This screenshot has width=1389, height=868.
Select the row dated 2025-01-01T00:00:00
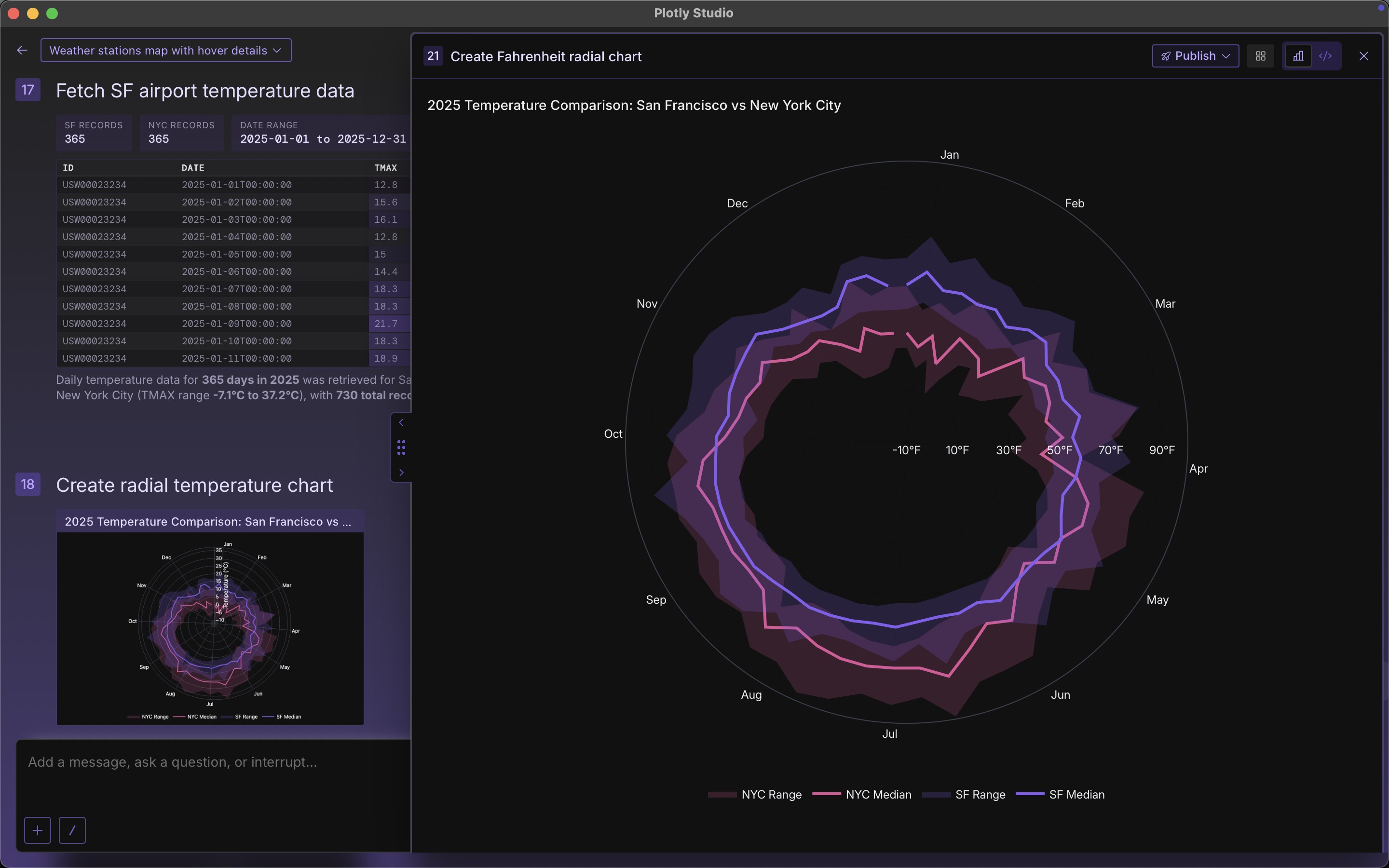point(233,185)
